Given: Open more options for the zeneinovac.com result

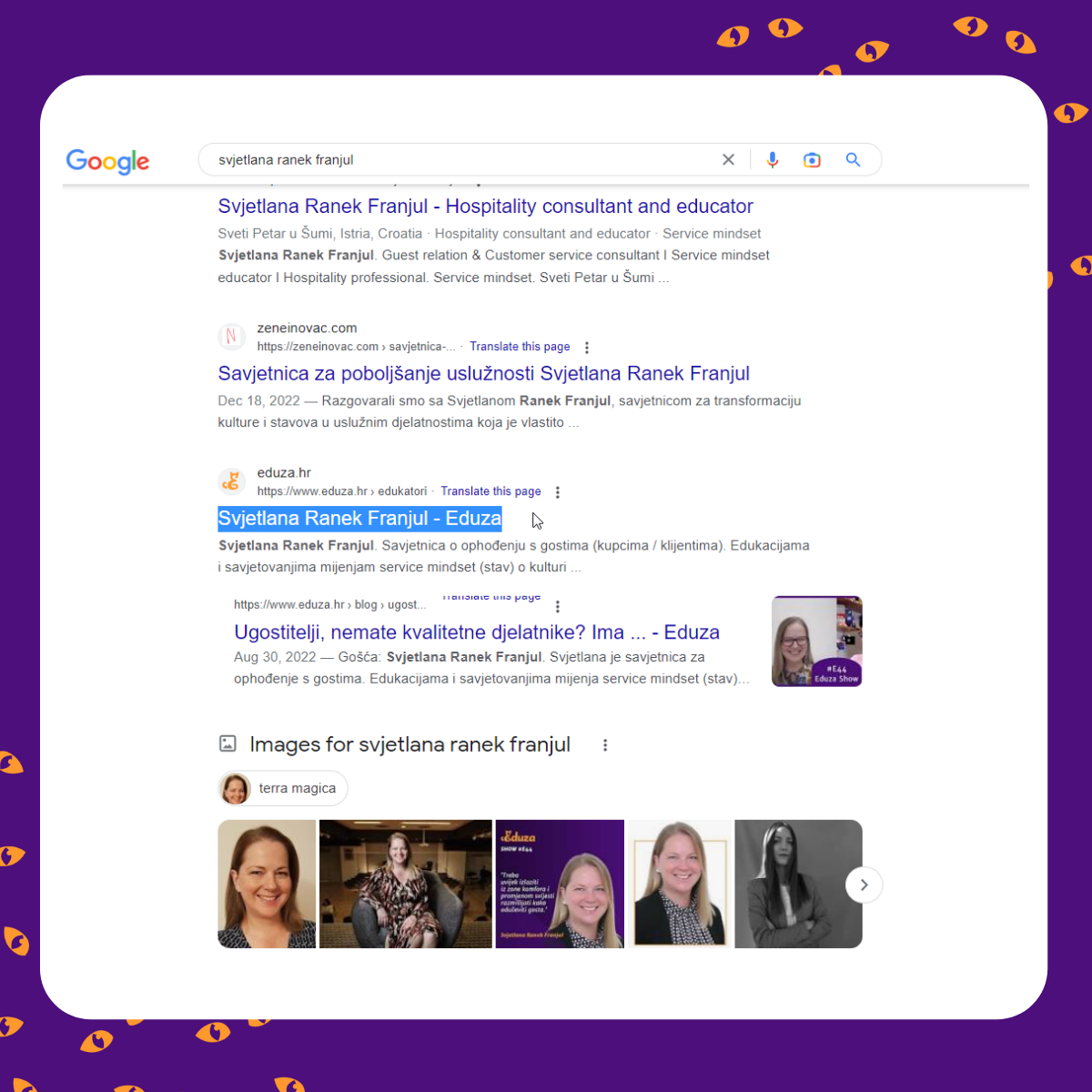Looking at the screenshot, I should pos(587,348).
